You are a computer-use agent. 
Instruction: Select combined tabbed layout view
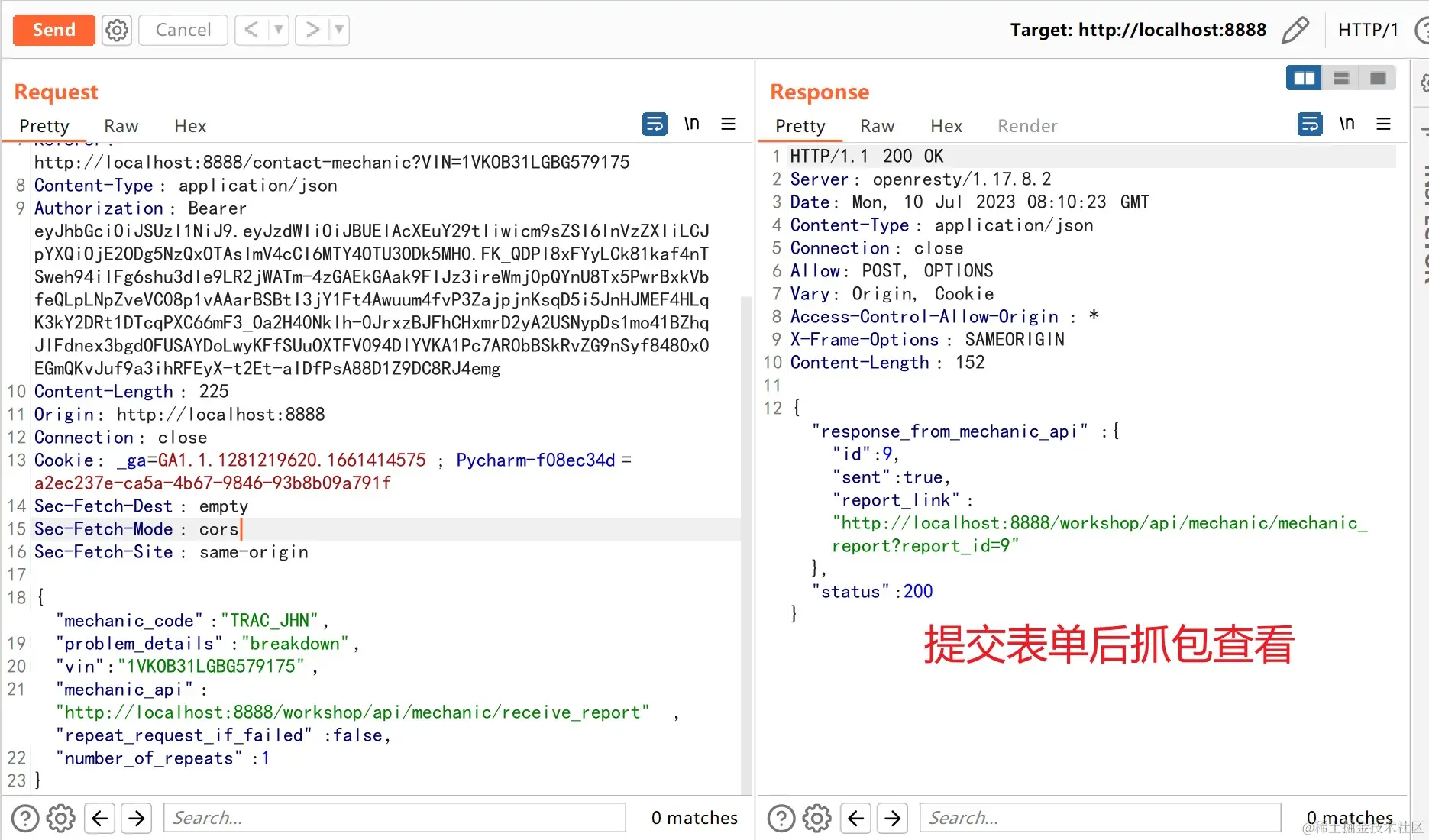tap(1378, 78)
